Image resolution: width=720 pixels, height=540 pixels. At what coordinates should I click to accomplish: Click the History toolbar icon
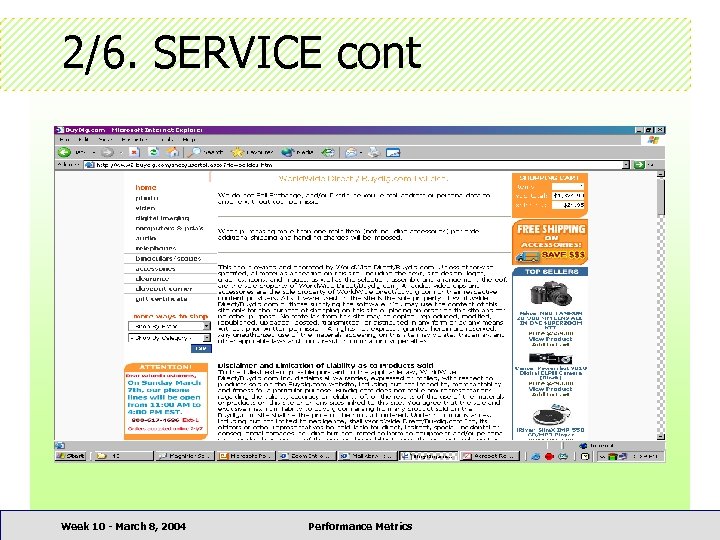click(x=328, y=152)
